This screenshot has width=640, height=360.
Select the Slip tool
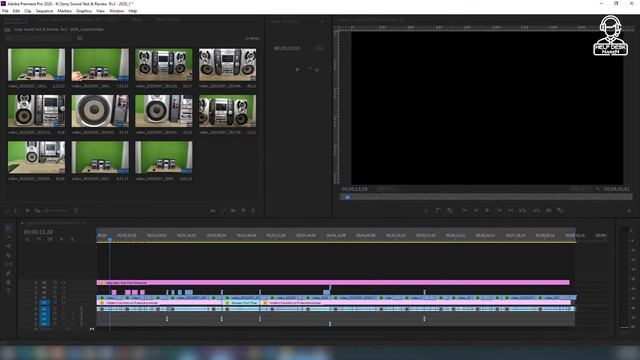9,264
